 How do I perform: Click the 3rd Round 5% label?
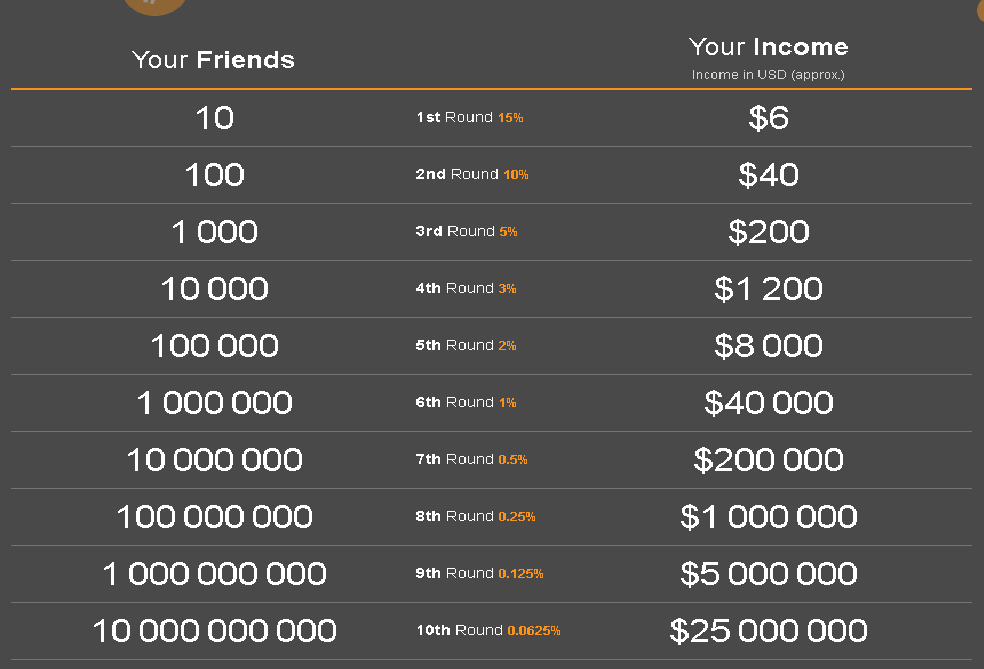click(x=467, y=232)
